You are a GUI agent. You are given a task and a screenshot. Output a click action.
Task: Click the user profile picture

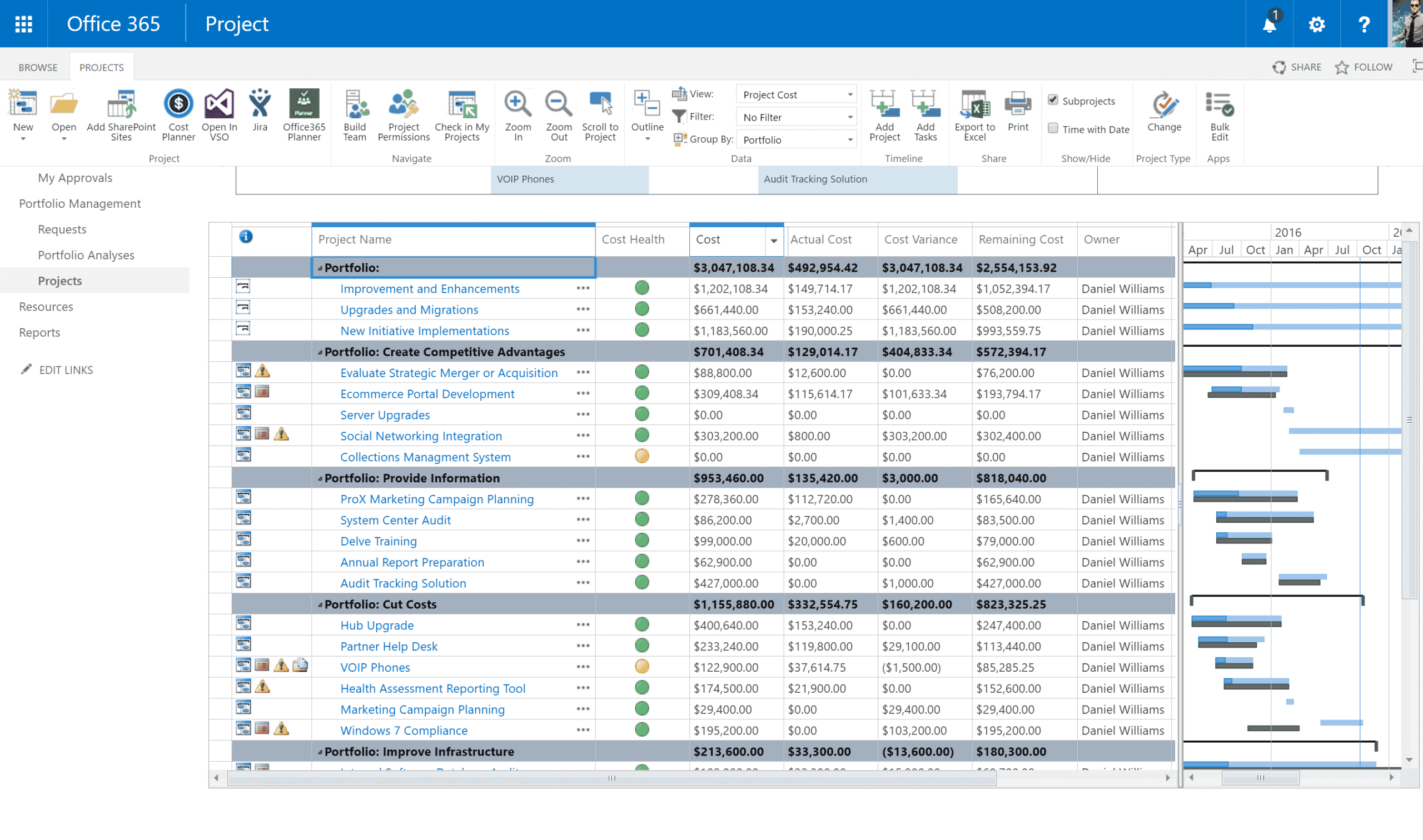(x=1407, y=24)
